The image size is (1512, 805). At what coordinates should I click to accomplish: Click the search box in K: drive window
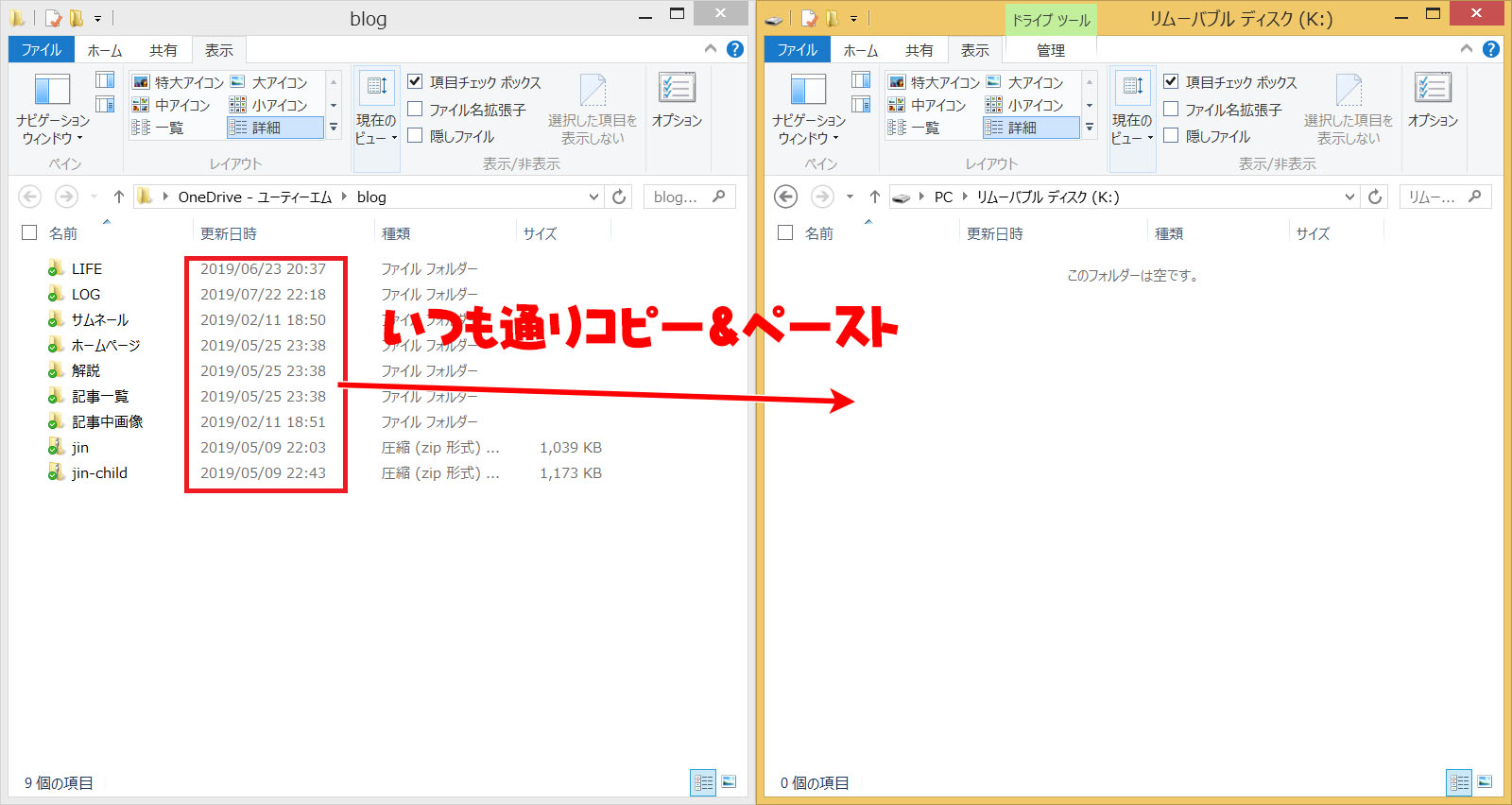pos(1446,197)
